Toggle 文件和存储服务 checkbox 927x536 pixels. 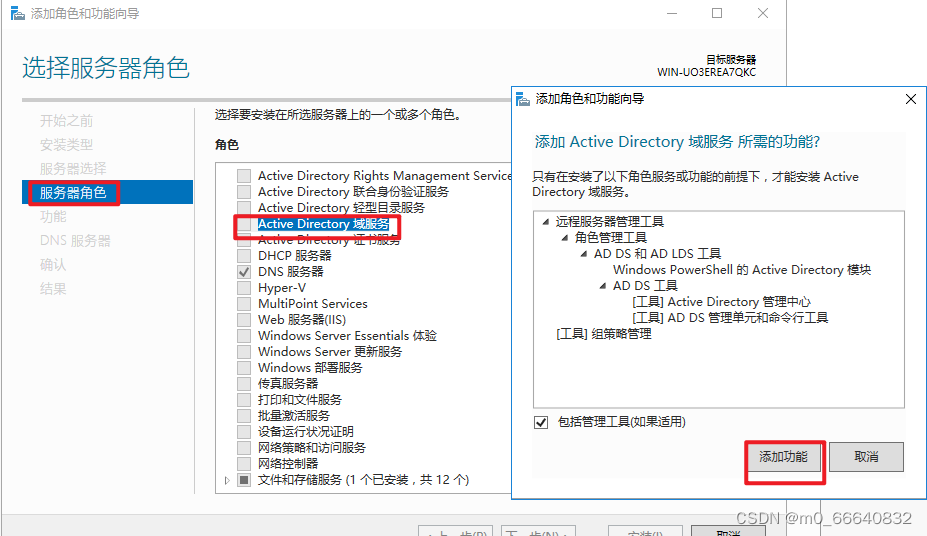pos(244,480)
